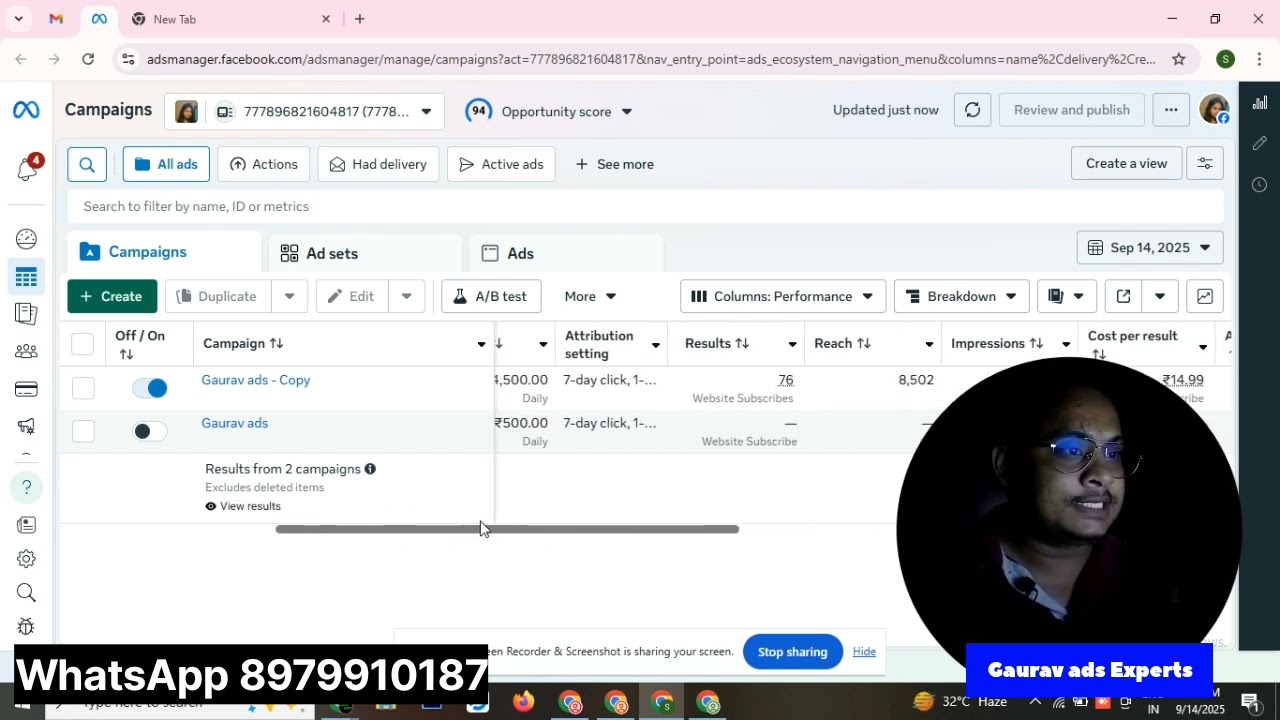Expand Edit options arrow
This screenshot has width=1280, height=720.
coord(407,296)
